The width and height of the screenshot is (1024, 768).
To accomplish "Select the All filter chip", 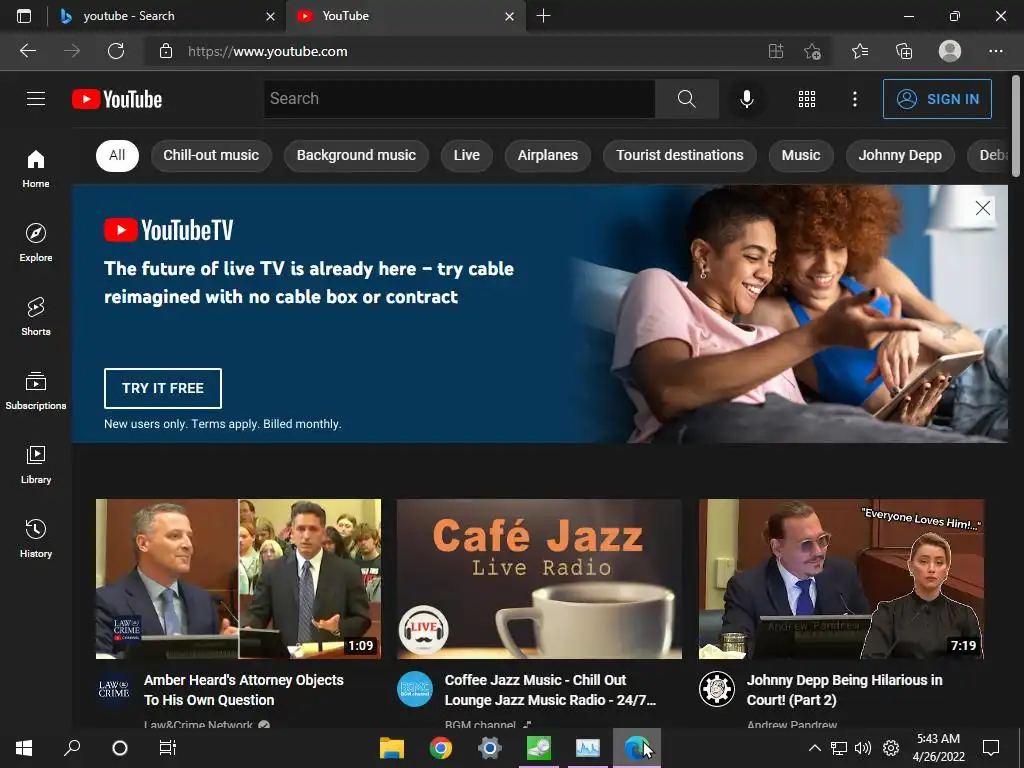I will pos(117,155).
